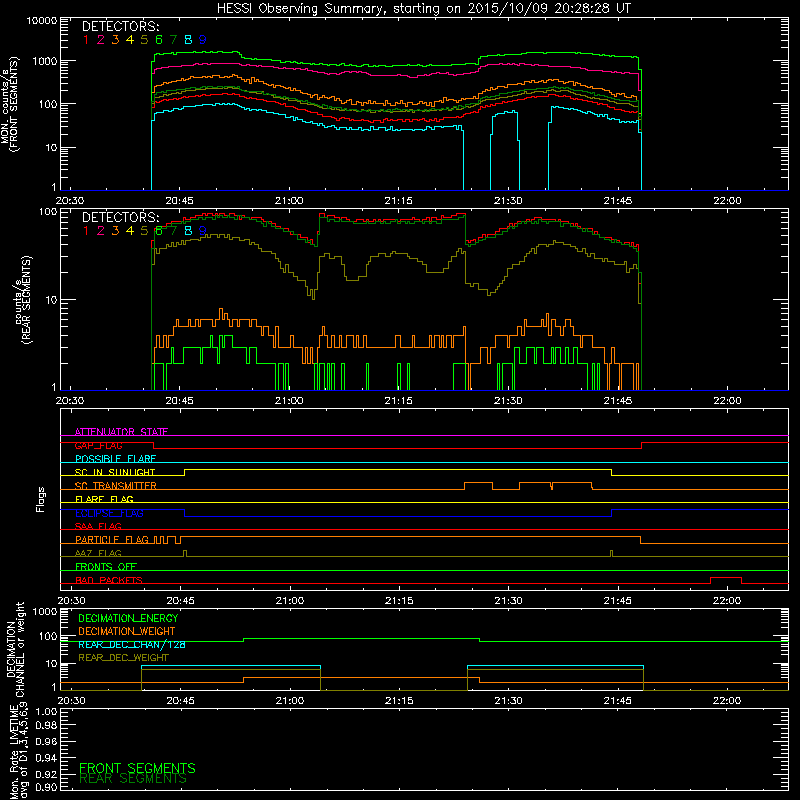Click the 21:30 time tick under rear segments plot
Image resolution: width=800 pixels, height=800 pixels.
(508, 401)
